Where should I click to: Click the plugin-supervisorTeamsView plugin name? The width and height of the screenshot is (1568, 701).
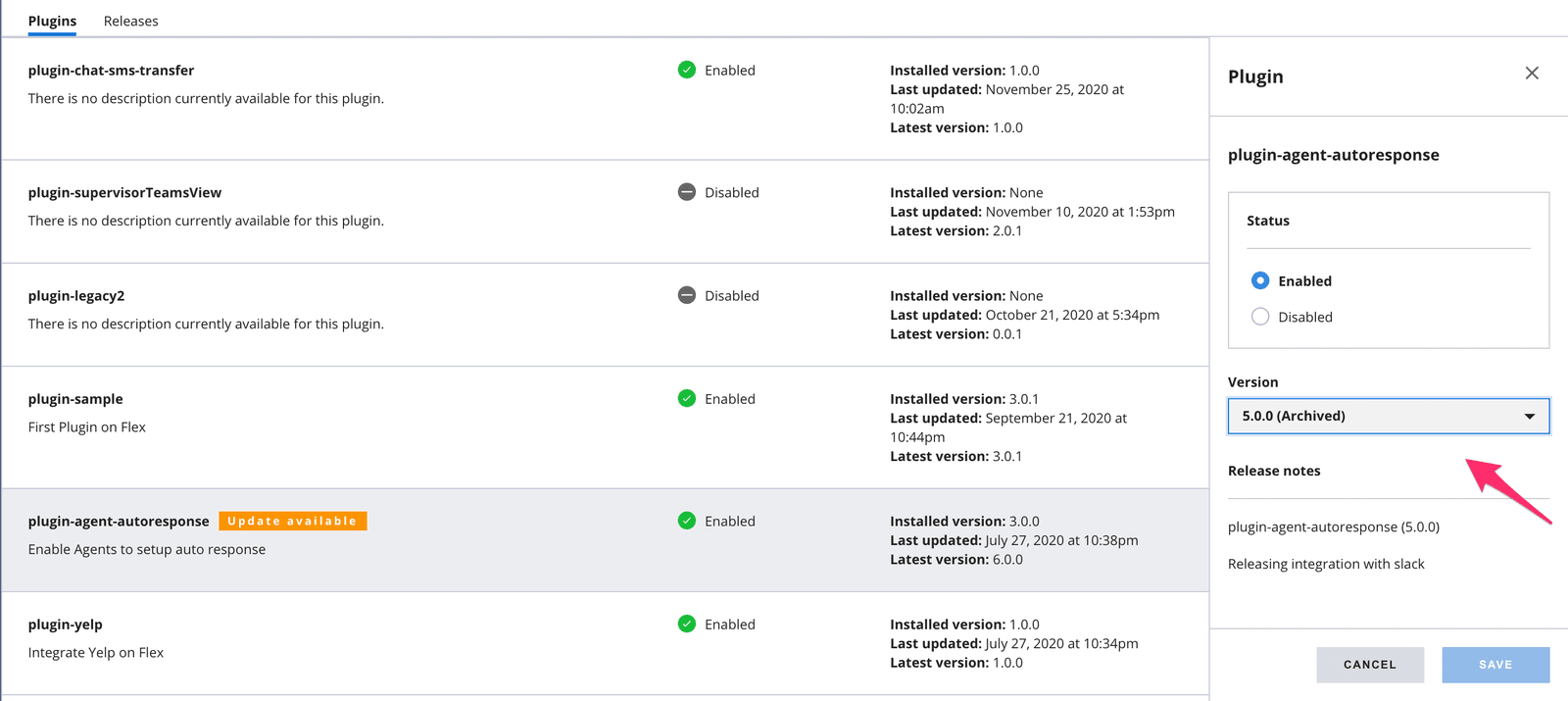(x=124, y=192)
